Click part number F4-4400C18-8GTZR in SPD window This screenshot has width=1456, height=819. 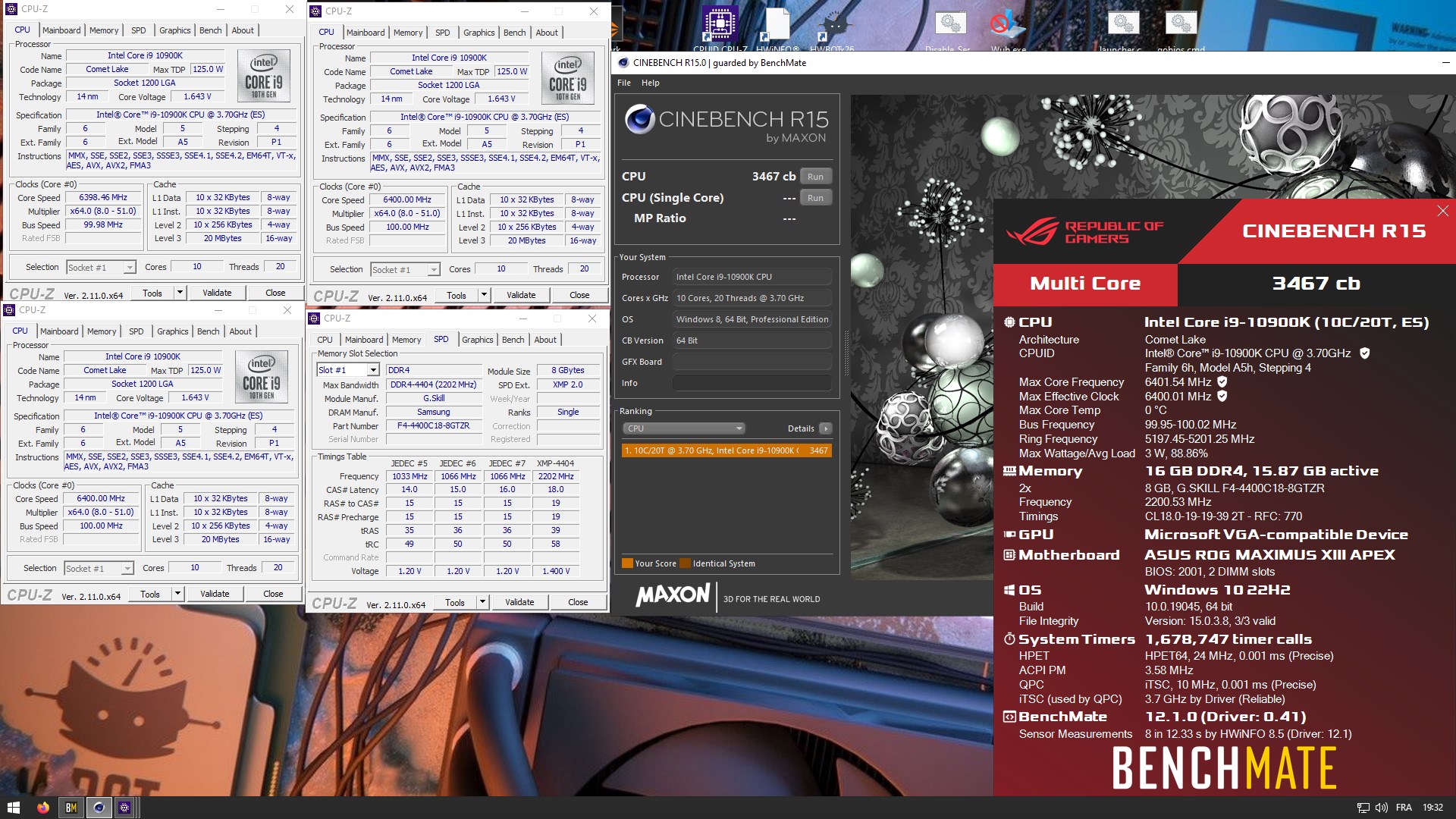(x=433, y=425)
